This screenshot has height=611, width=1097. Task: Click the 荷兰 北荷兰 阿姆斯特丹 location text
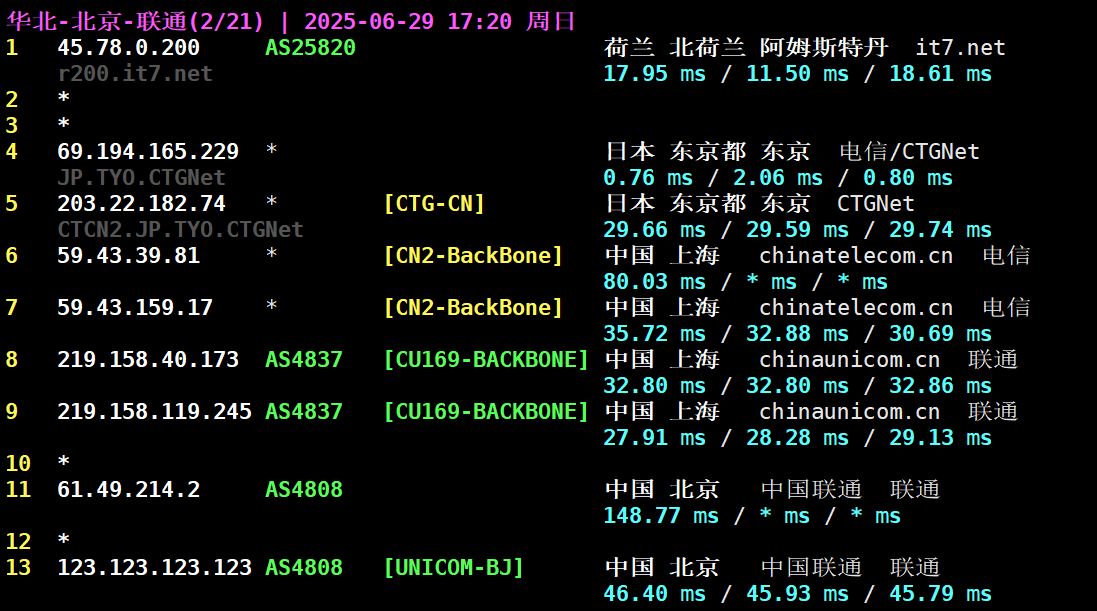point(746,48)
